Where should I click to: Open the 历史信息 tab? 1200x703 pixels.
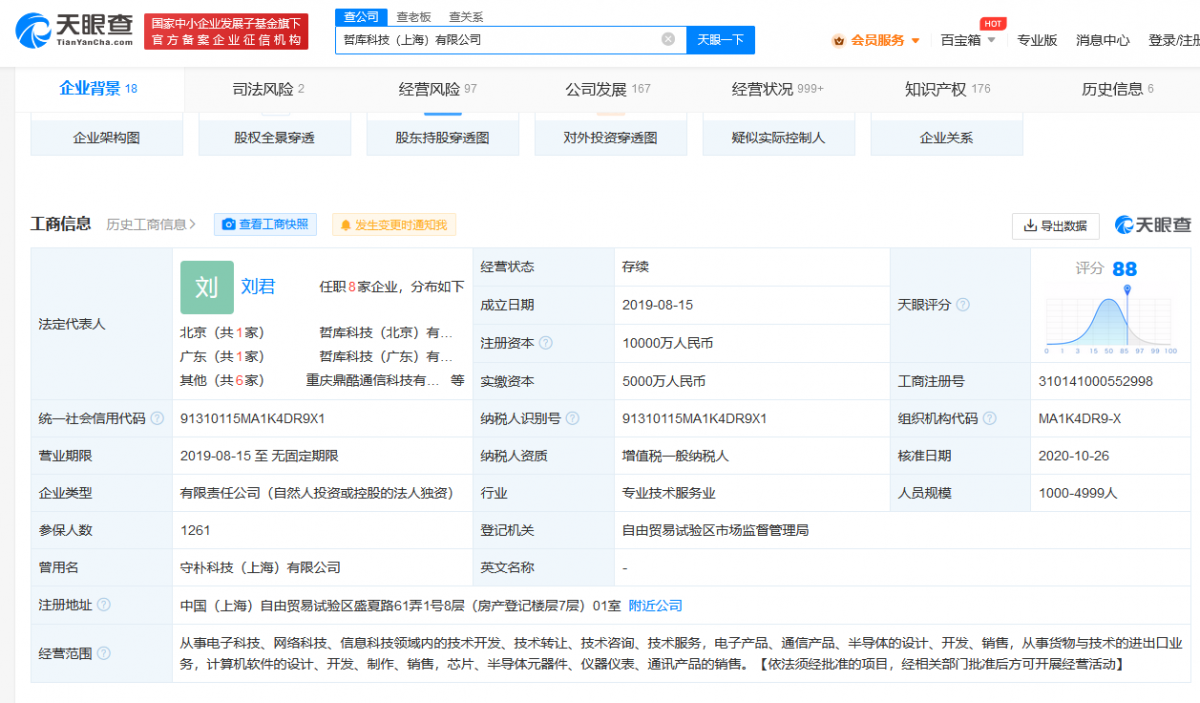pos(1117,89)
